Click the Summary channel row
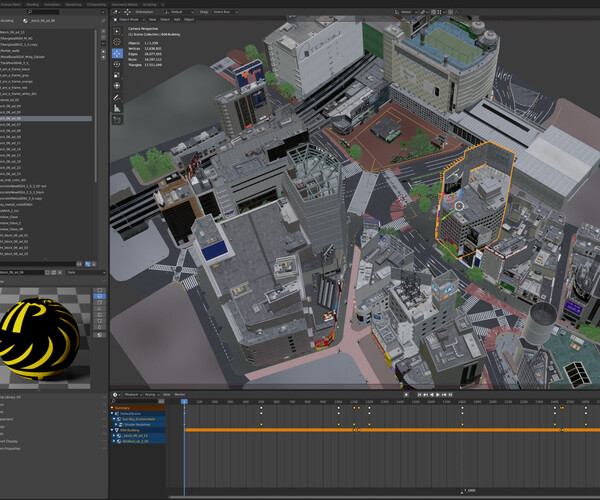Viewport: 600px width, 500px height. point(138,408)
